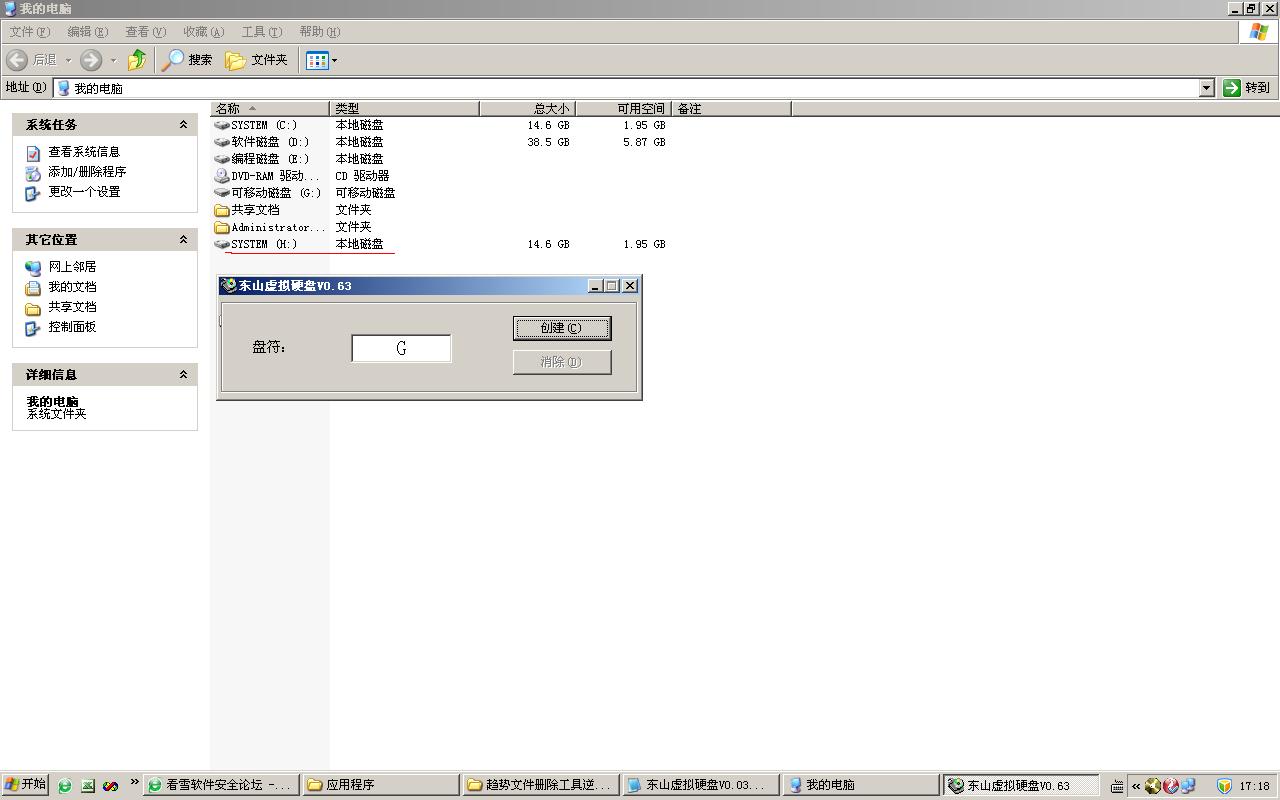Viewport: 1280px width, 800px height.
Task: Sort by the 名称 column header
Action: tap(270, 108)
